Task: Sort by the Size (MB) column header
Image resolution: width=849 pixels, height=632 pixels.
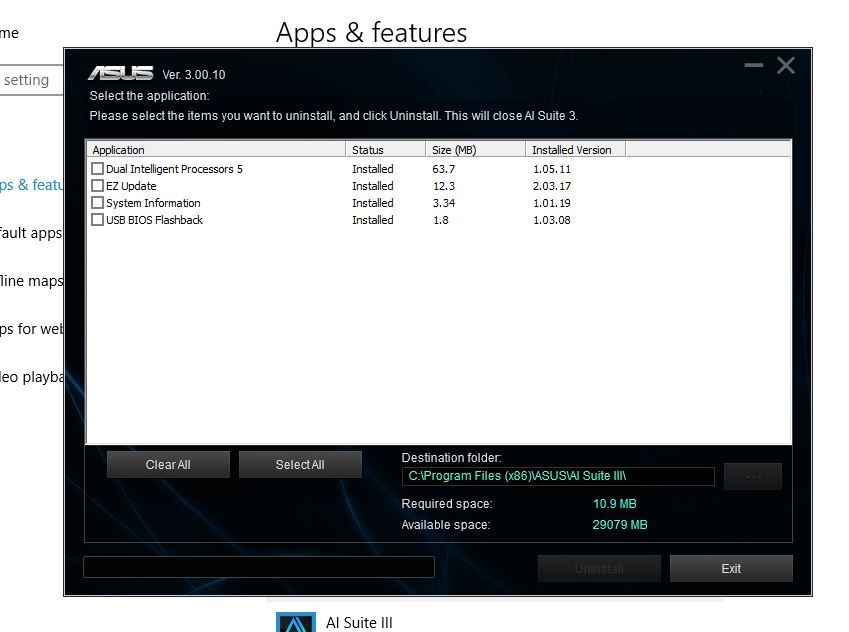Action: click(x=475, y=149)
